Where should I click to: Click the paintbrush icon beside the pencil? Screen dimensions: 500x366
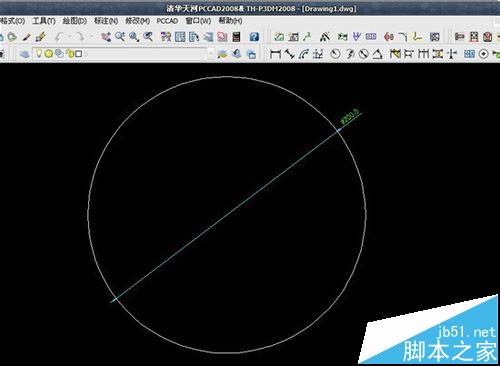pos(40,37)
